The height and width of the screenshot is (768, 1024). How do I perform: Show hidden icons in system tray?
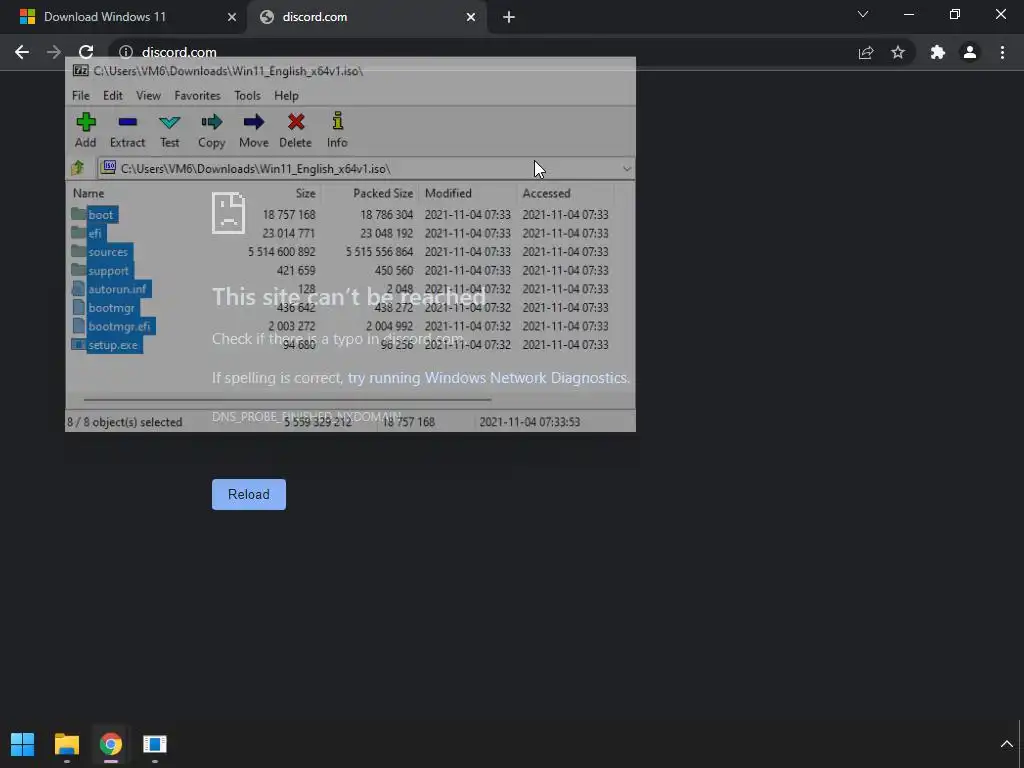pos(1006,744)
